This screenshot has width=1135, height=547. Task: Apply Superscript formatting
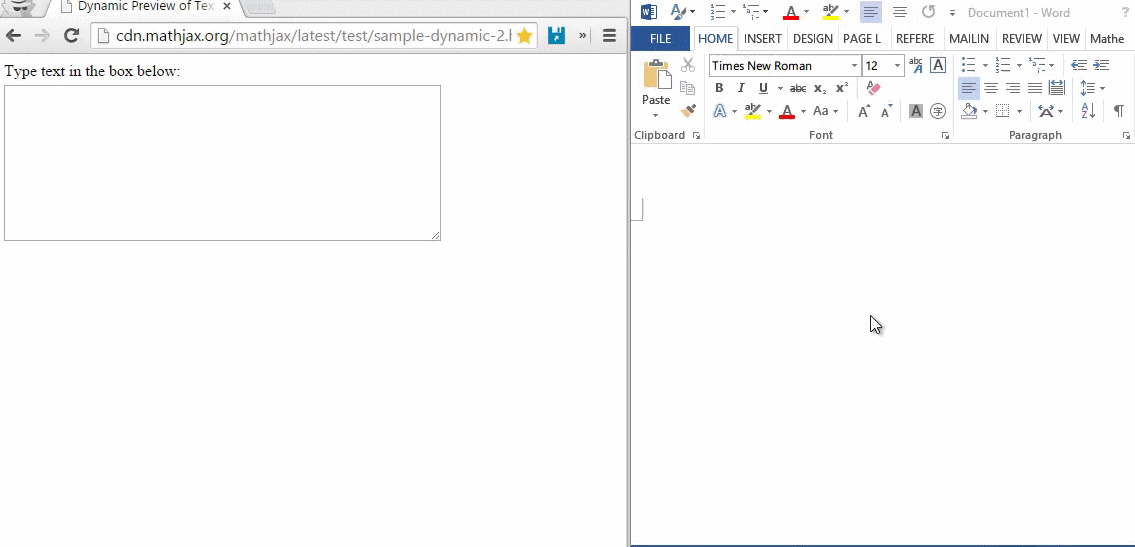click(842, 88)
